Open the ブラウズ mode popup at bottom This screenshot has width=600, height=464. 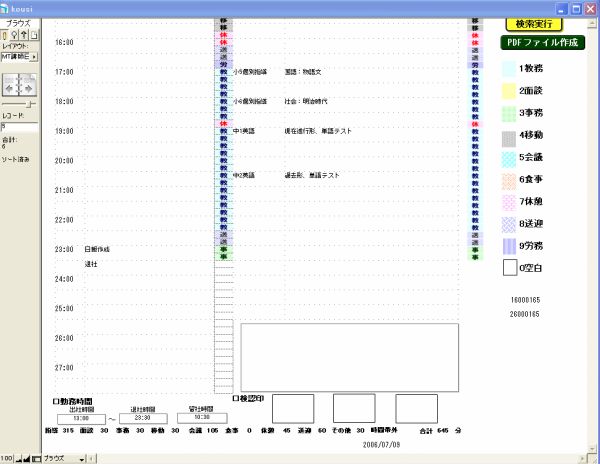coord(65,457)
